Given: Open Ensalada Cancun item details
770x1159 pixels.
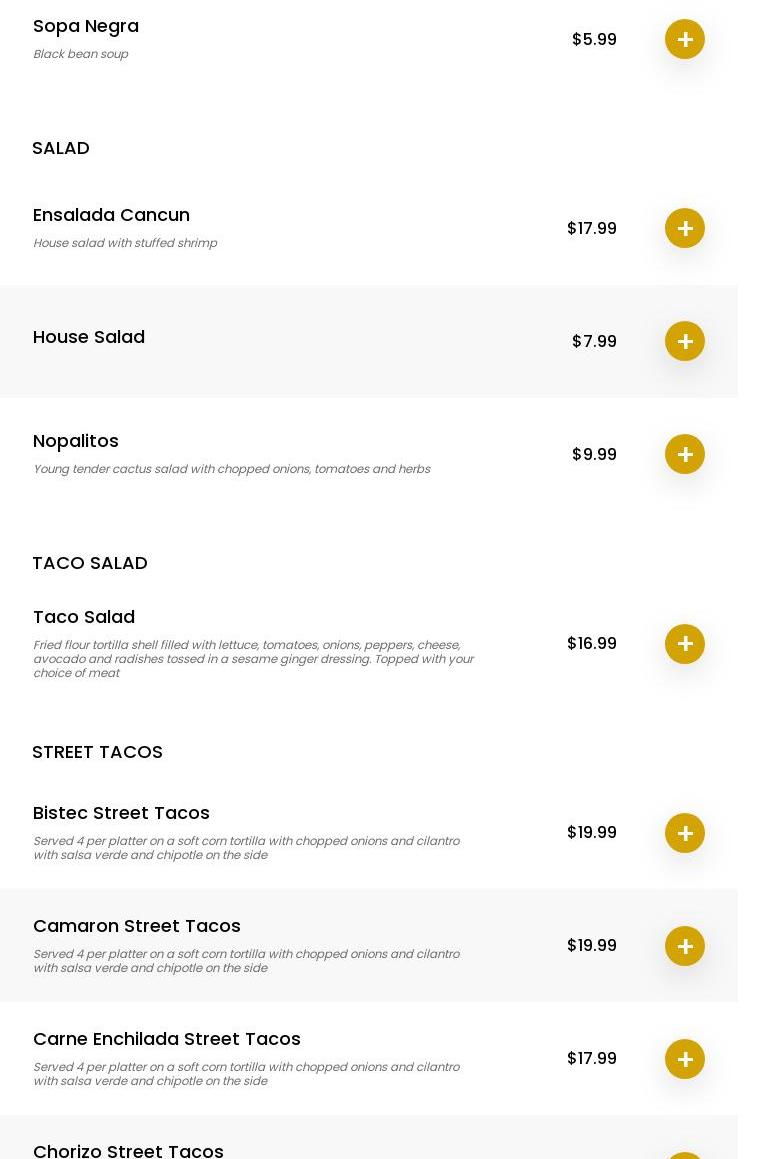Looking at the screenshot, I should [x=111, y=215].
